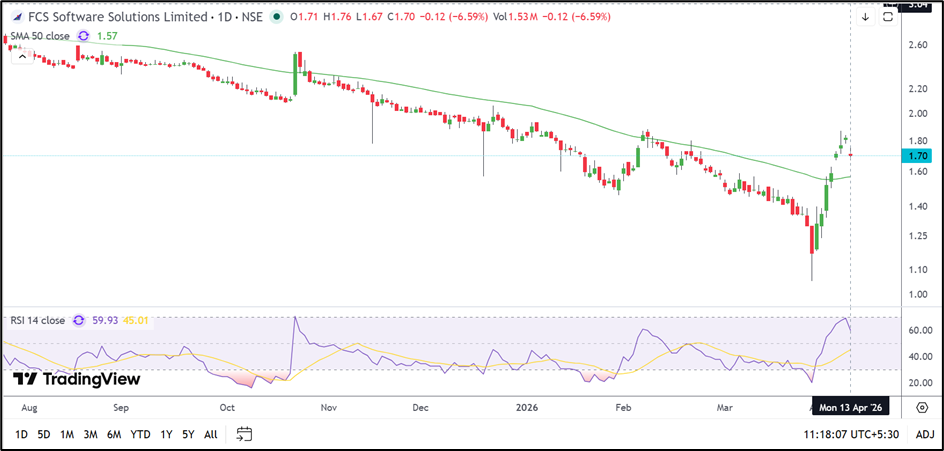This screenshot has width=944, height=451.
Task: Click the FCS Software Solutions symbol logo icon
Action: (14, 18)
